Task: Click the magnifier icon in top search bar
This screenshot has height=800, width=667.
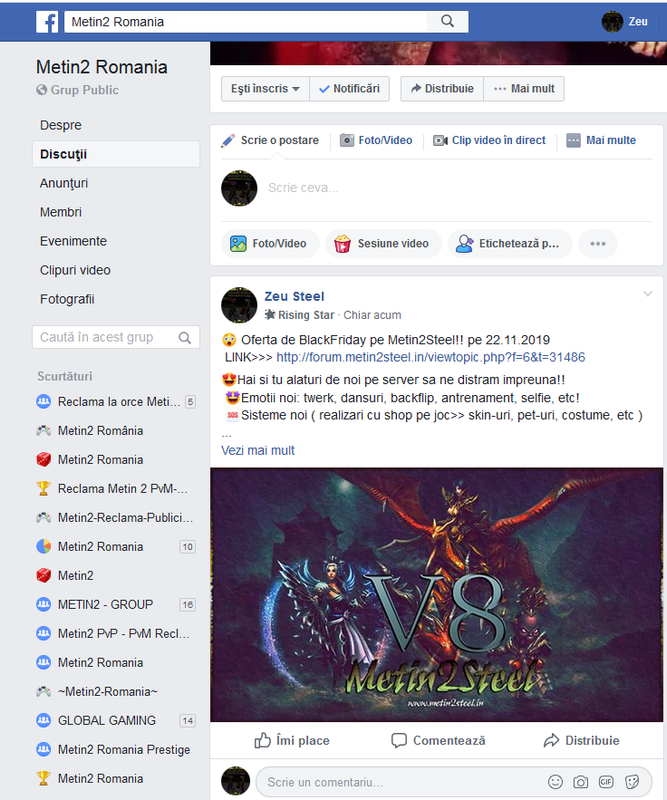Action: point(448,21)
